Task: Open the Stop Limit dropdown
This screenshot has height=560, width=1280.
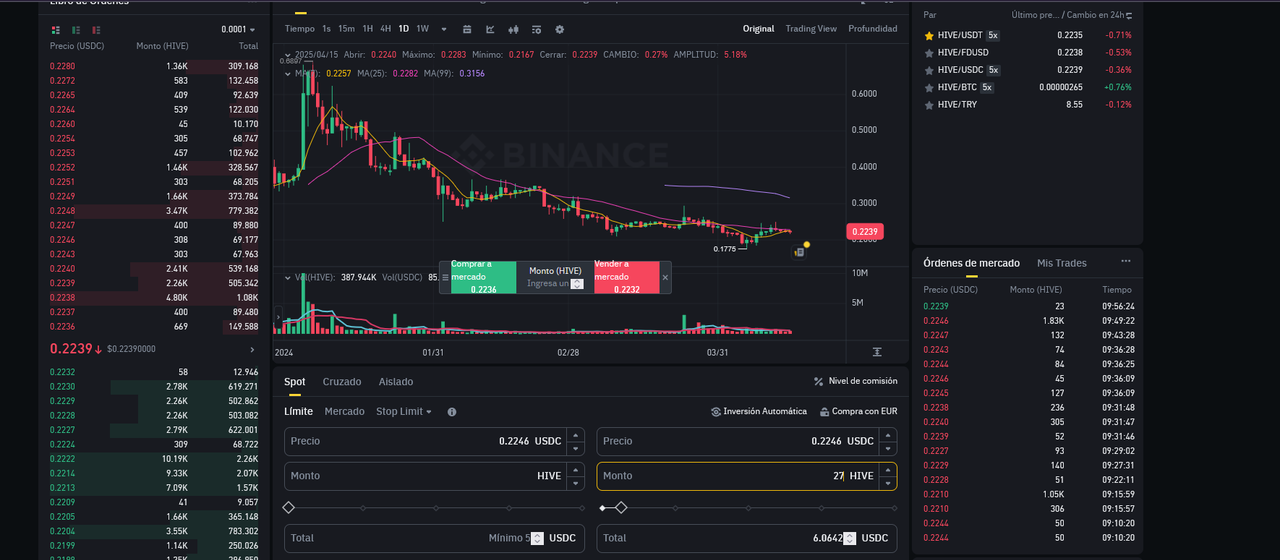Action: tap(404, 412)
